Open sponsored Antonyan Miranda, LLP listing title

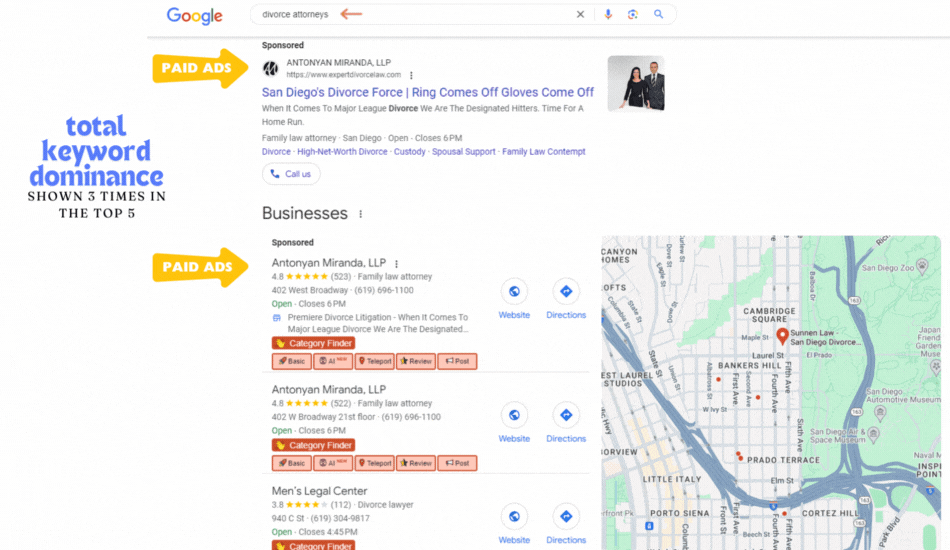click(328, 263)
